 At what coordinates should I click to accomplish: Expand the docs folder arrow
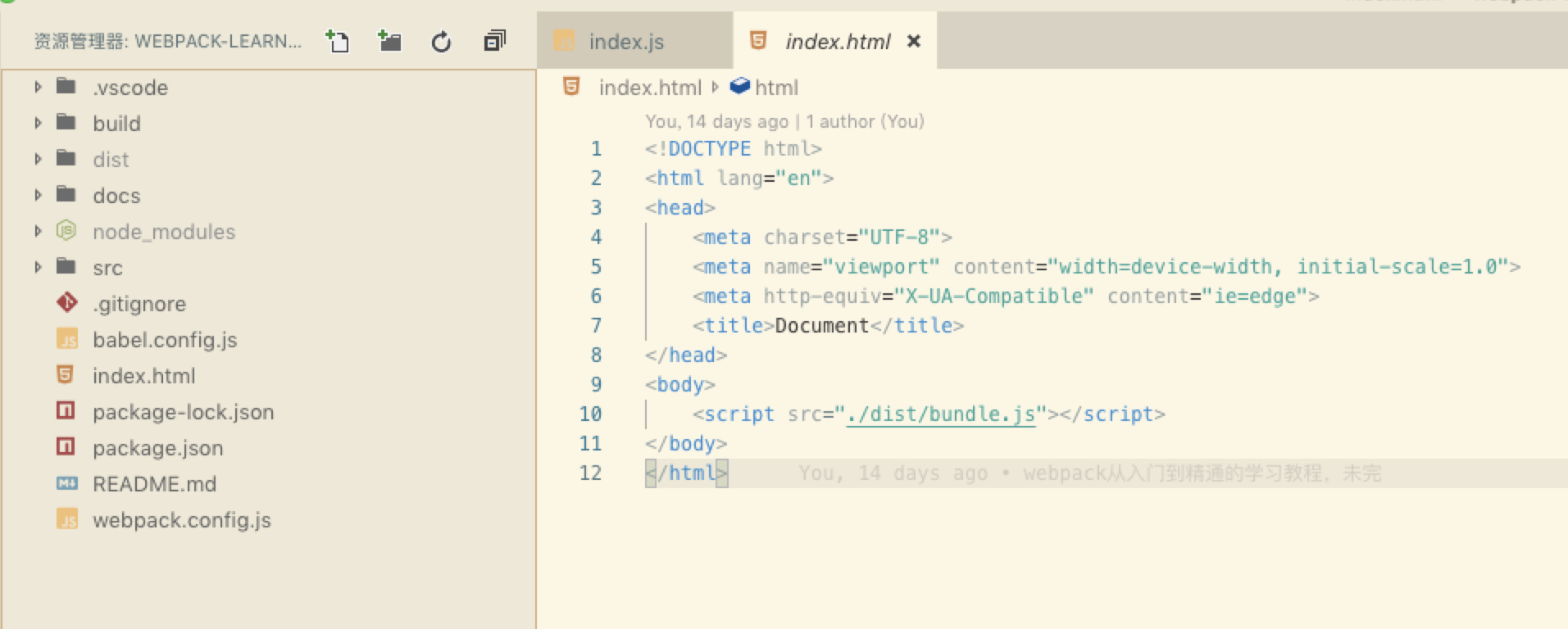tap(38, 195)
